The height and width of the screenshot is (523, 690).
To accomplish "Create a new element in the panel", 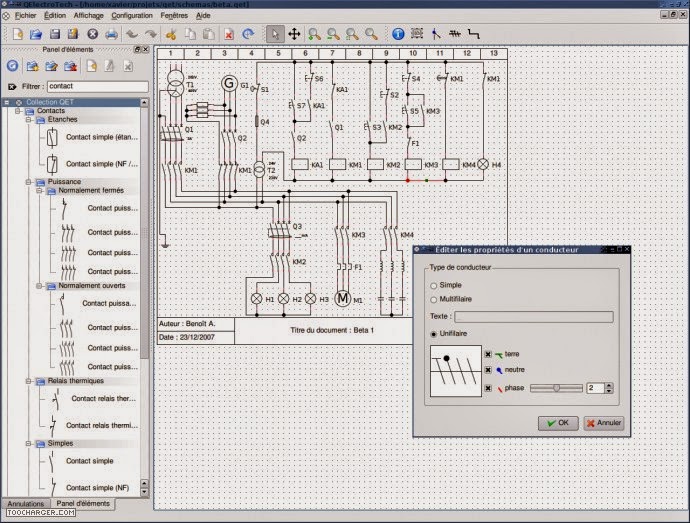I will (91, 66).
